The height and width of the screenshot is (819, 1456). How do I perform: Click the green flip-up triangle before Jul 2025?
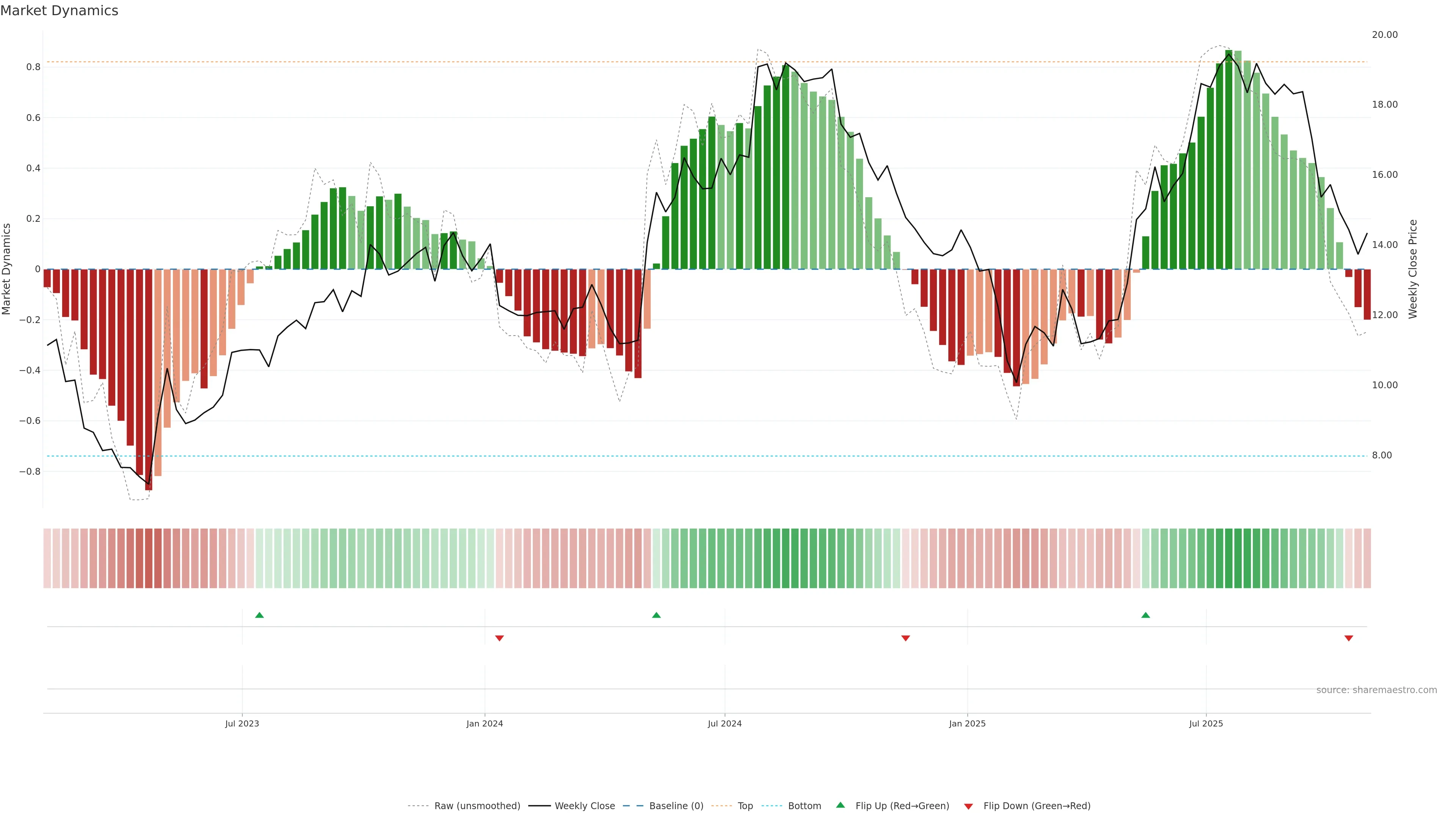coord(1146,615)
